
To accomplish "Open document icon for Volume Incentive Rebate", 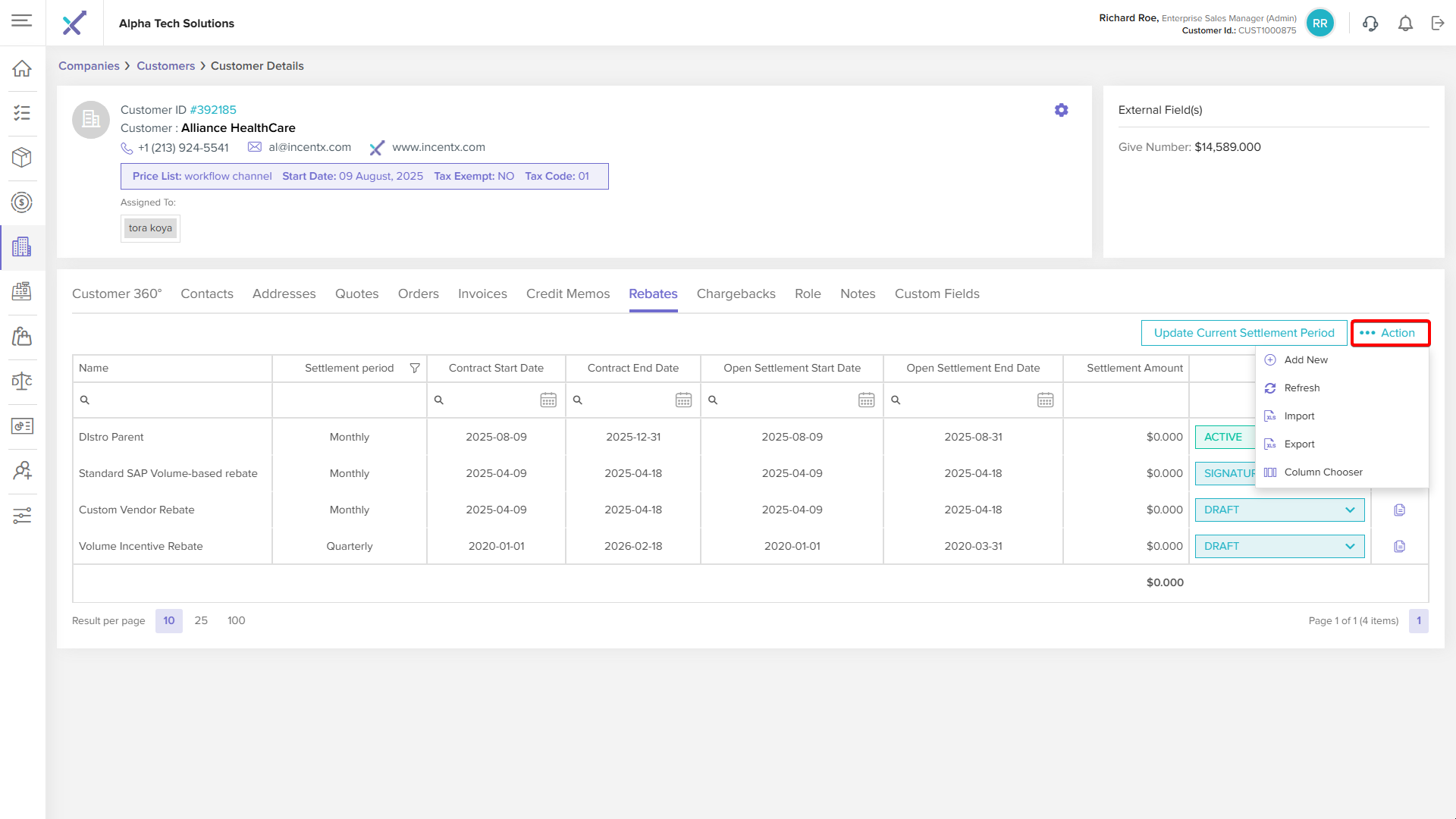I will coord(1399,546).
